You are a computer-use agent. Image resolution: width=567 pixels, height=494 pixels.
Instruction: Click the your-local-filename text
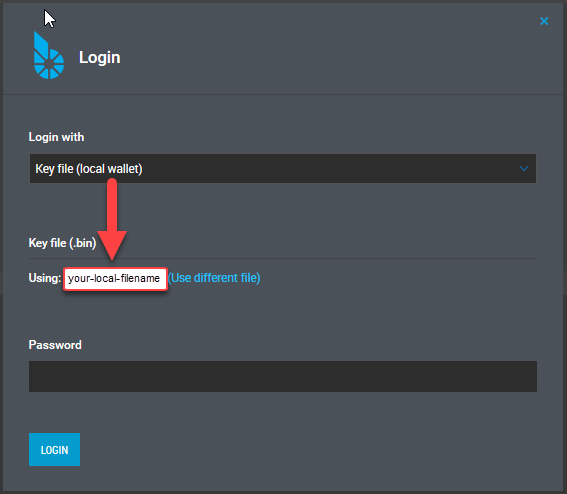pyautogui.click(x=114, y=278)
